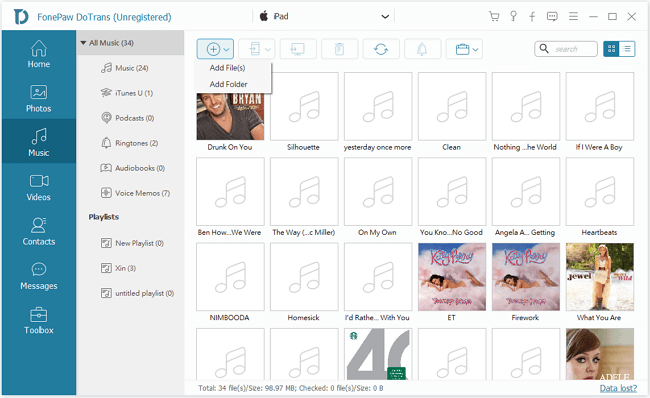Click the Playlists heading
This screenshot has width=650, height=398.
(x=104, y=217)
